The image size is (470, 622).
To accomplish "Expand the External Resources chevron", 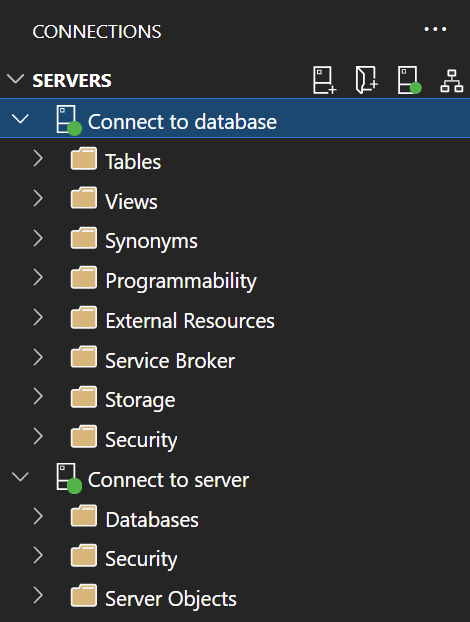I will pyautogui.click(x=38, y=317).
